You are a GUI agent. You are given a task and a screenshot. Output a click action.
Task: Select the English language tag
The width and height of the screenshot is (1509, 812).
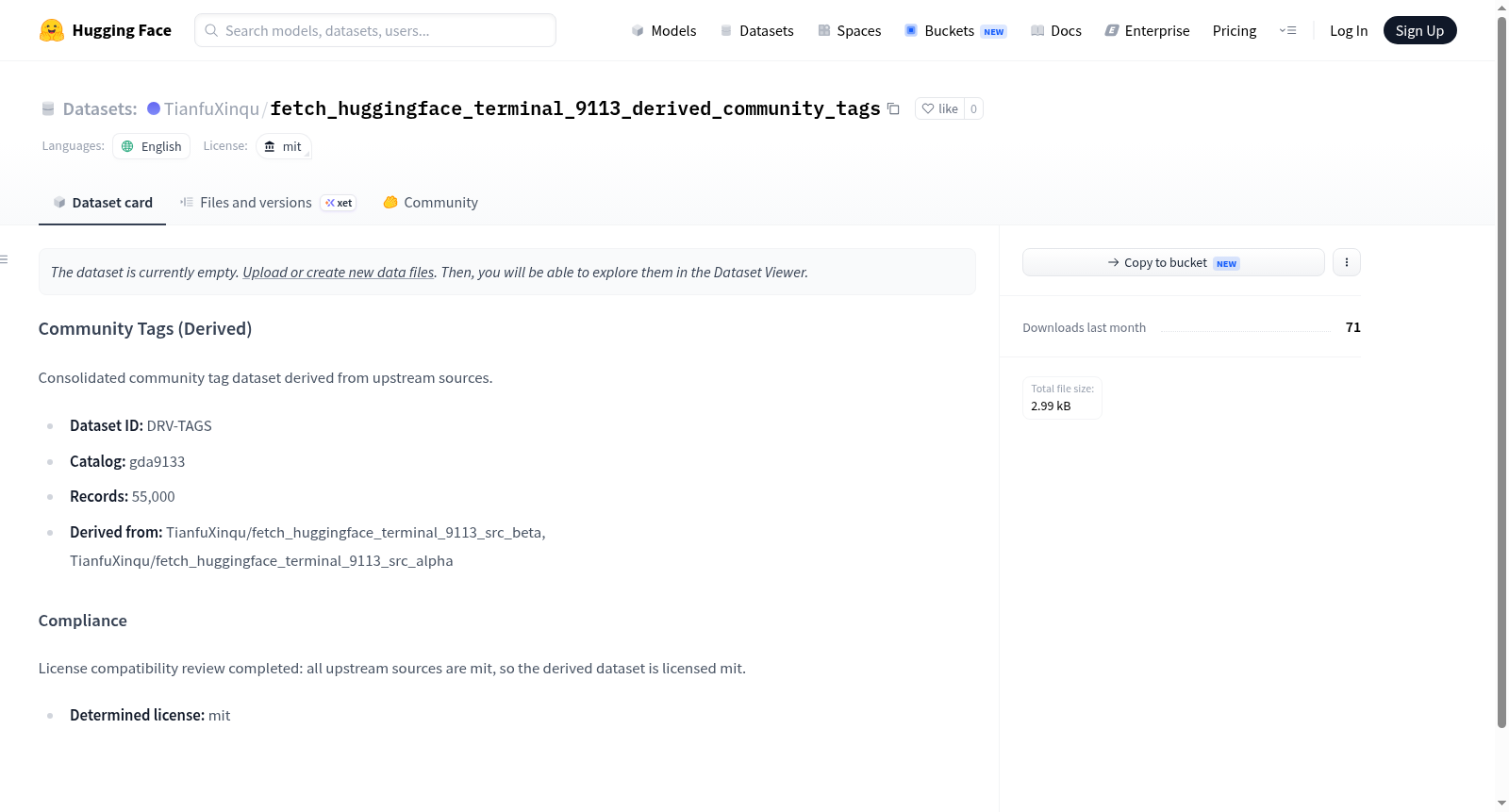pyautogui.click(x=151, y=146)
